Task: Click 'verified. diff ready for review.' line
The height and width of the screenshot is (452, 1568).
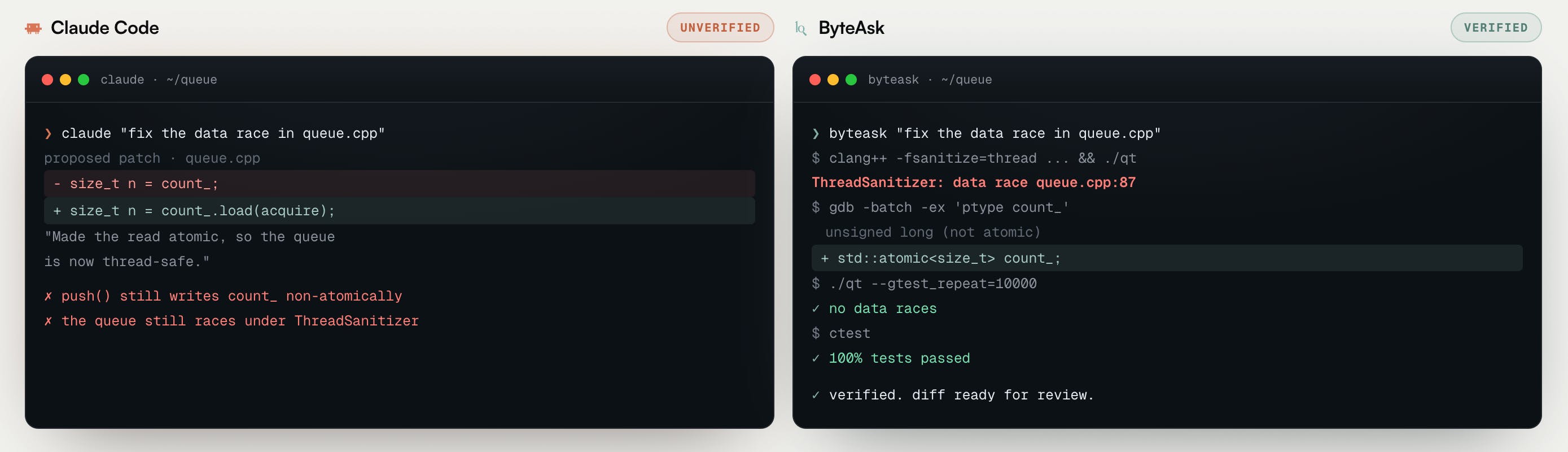Action: (953, 395)
